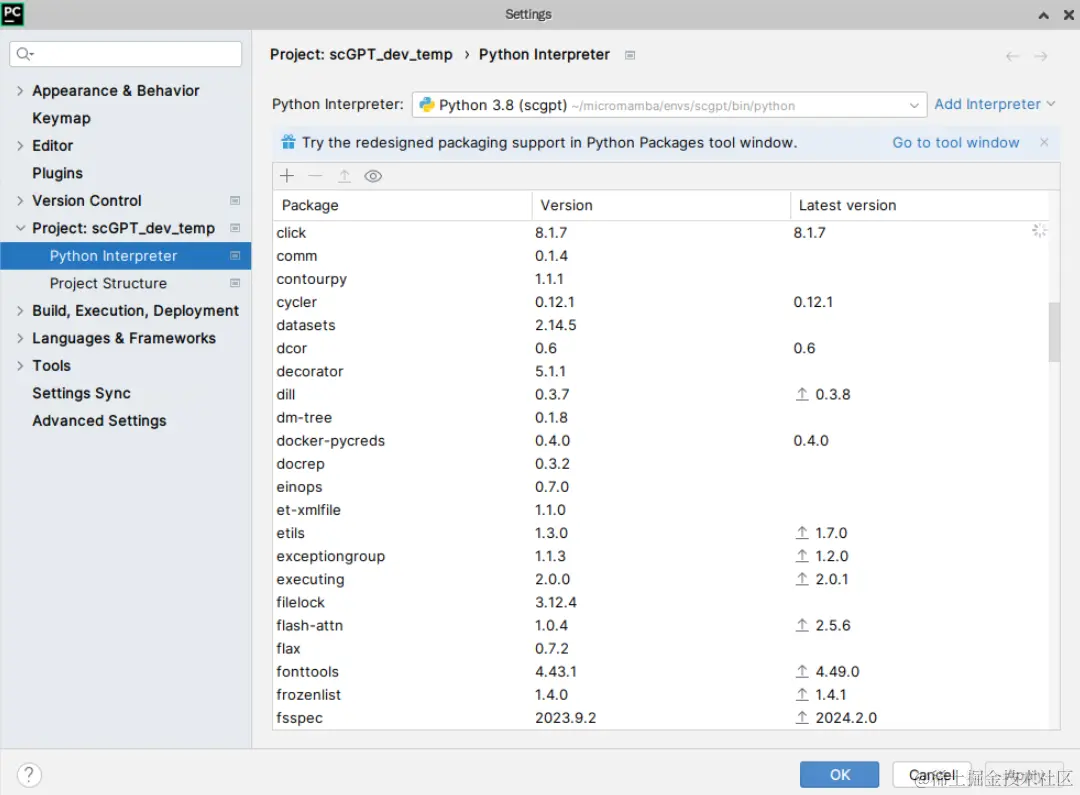The height and width of the screenshot is (795, 1080).
Task: Click the package list vertical scrollbar
Action: 1054,331
